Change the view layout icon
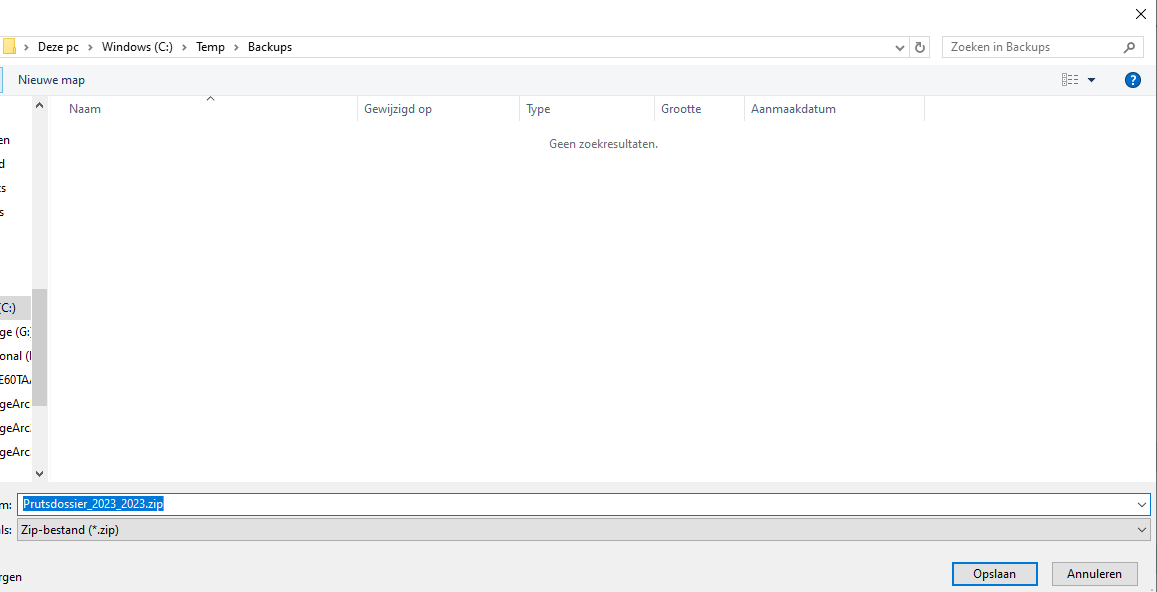1157x592 pixels. (1070, 80)
